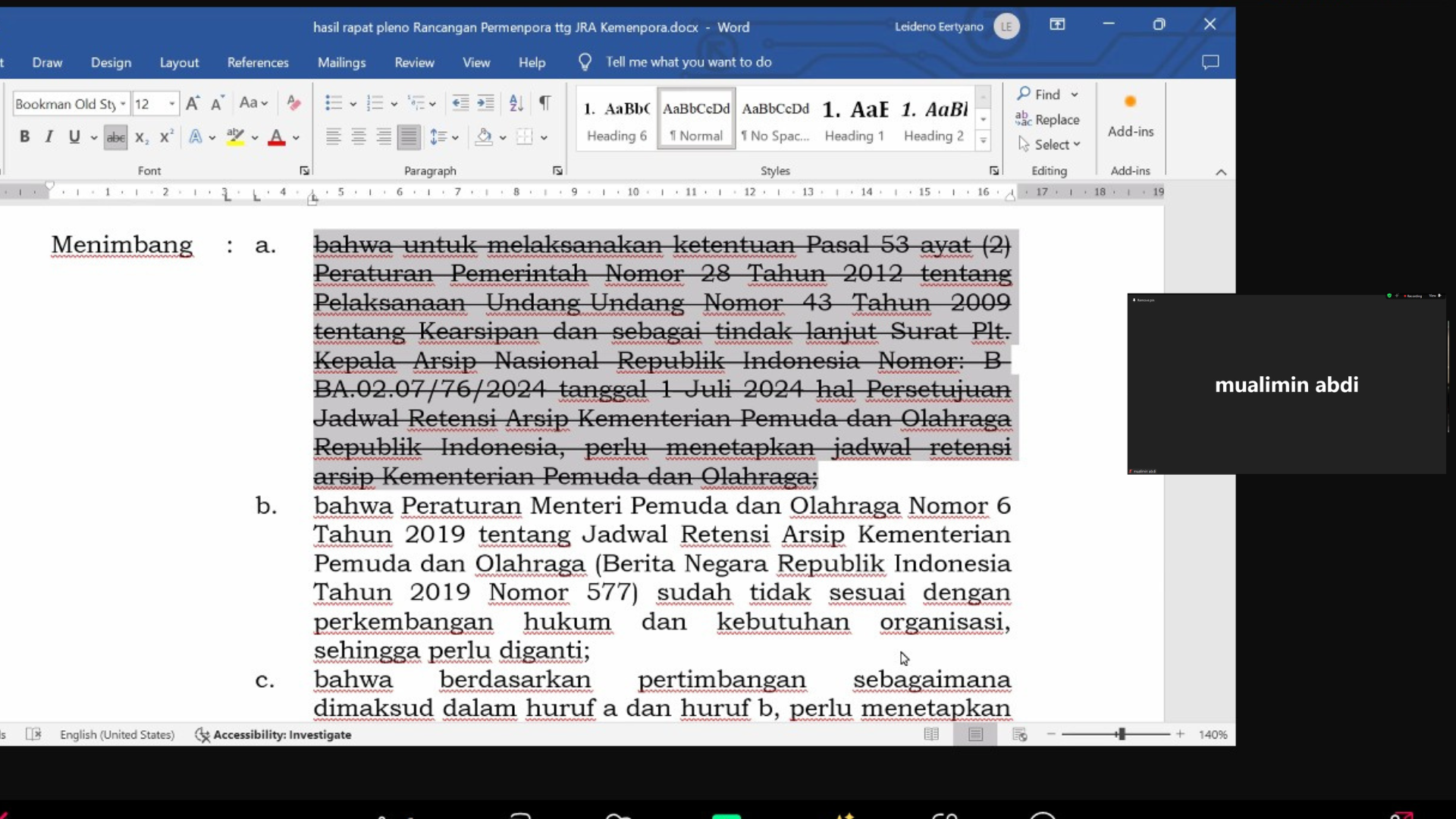The width and height of the screenshot is (1456, 819).
Task: Click mualimin abdi video tile
Action: coord(1286,384)
